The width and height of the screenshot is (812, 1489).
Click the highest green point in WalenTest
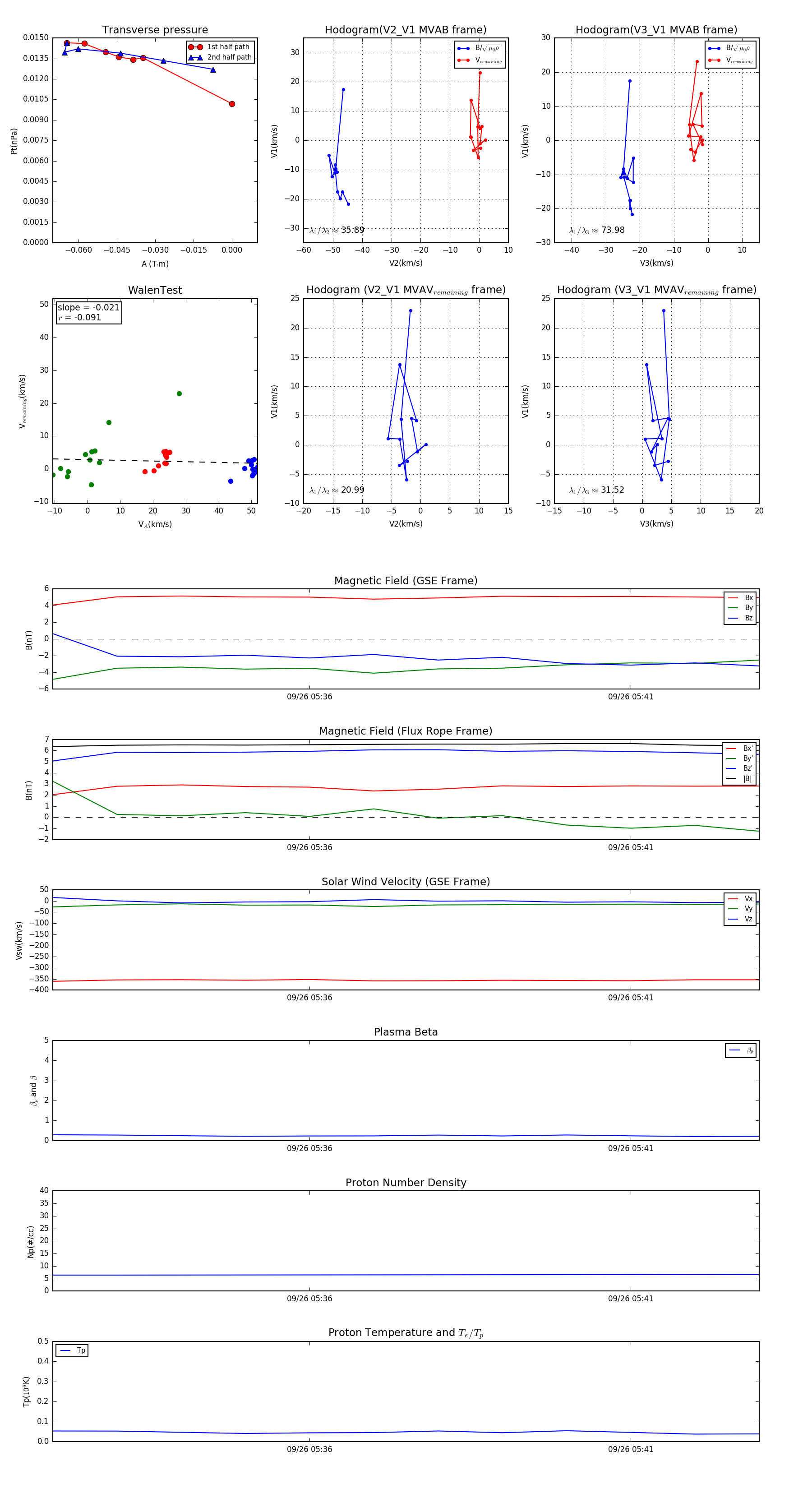pos(179,393)
